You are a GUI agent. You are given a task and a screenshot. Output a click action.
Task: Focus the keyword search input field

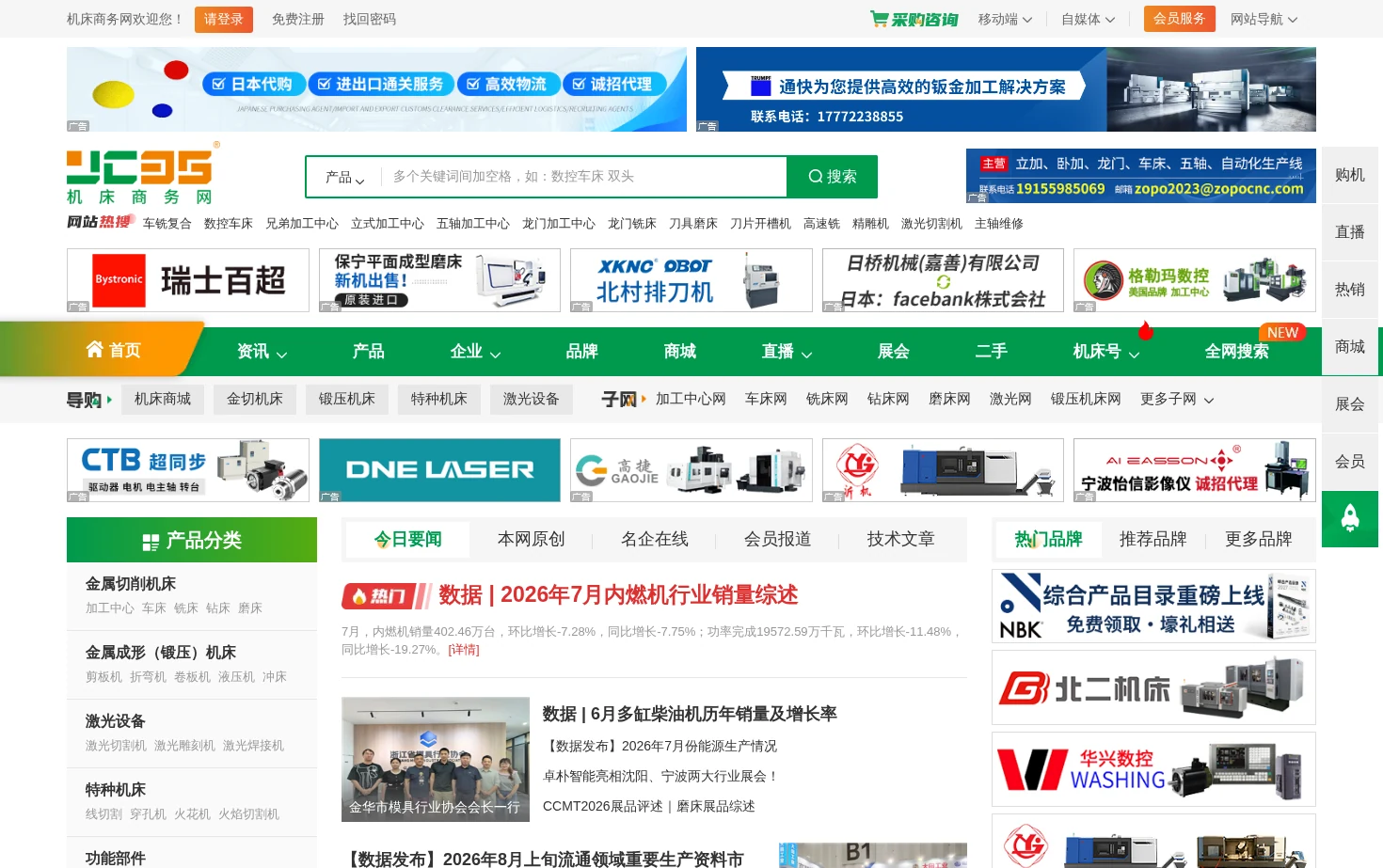pyautogui.click(x=583, y=177)
